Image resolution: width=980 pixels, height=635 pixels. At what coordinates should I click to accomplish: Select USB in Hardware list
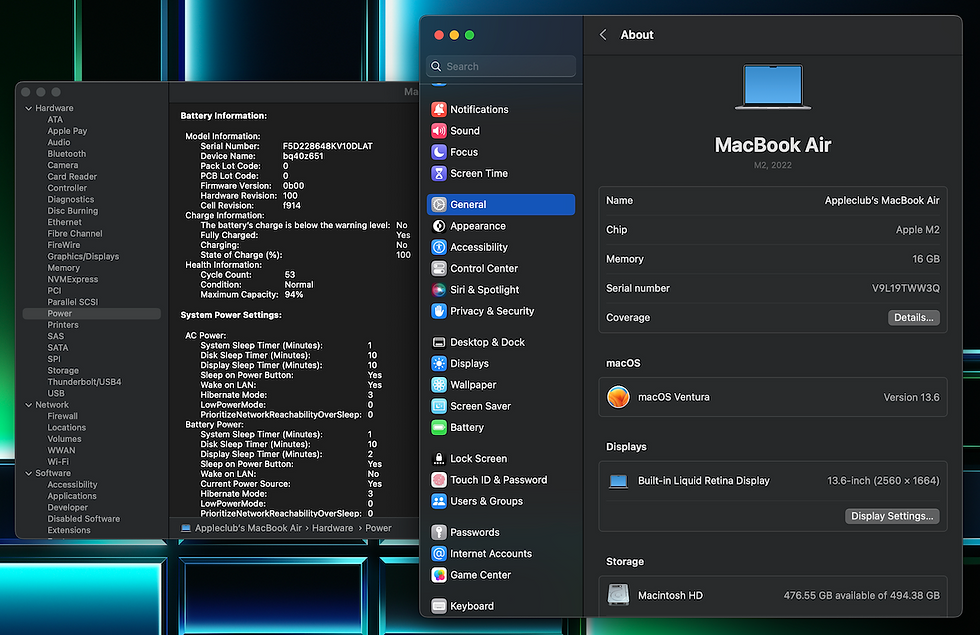[x=56, y=393]
